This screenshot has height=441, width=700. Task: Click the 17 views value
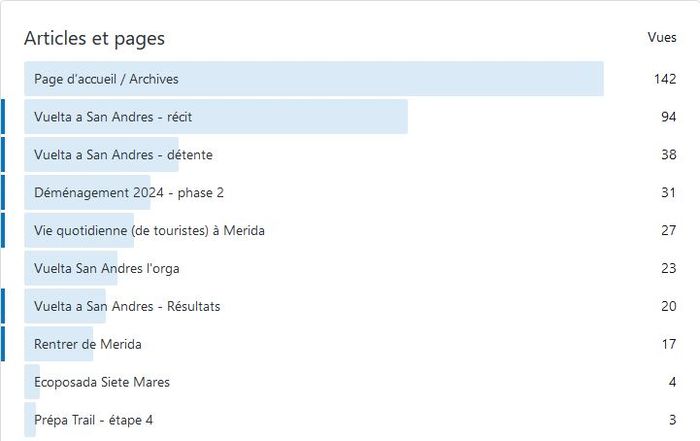pos(668,345)
